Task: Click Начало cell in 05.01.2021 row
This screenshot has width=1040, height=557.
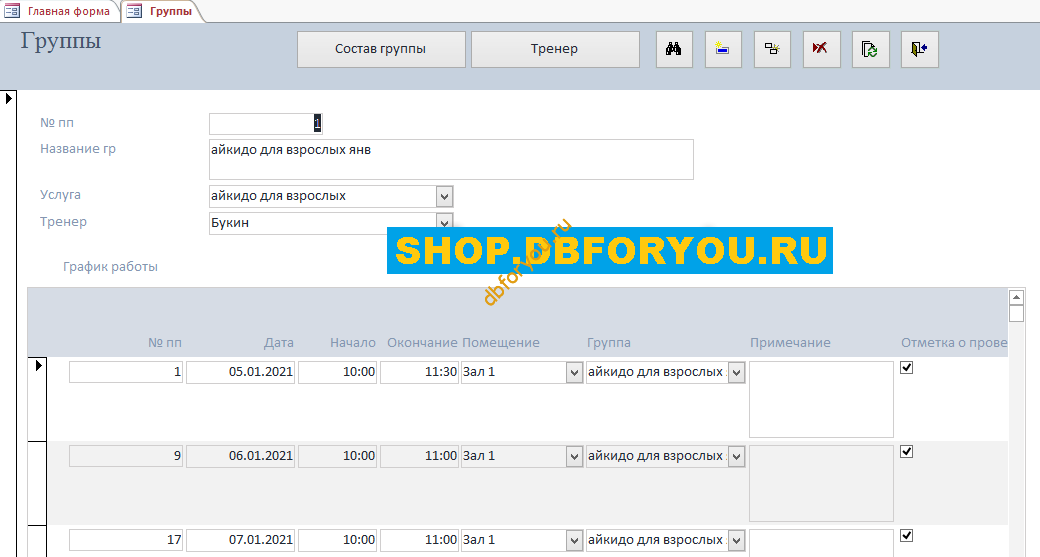Action: [338, 372]
